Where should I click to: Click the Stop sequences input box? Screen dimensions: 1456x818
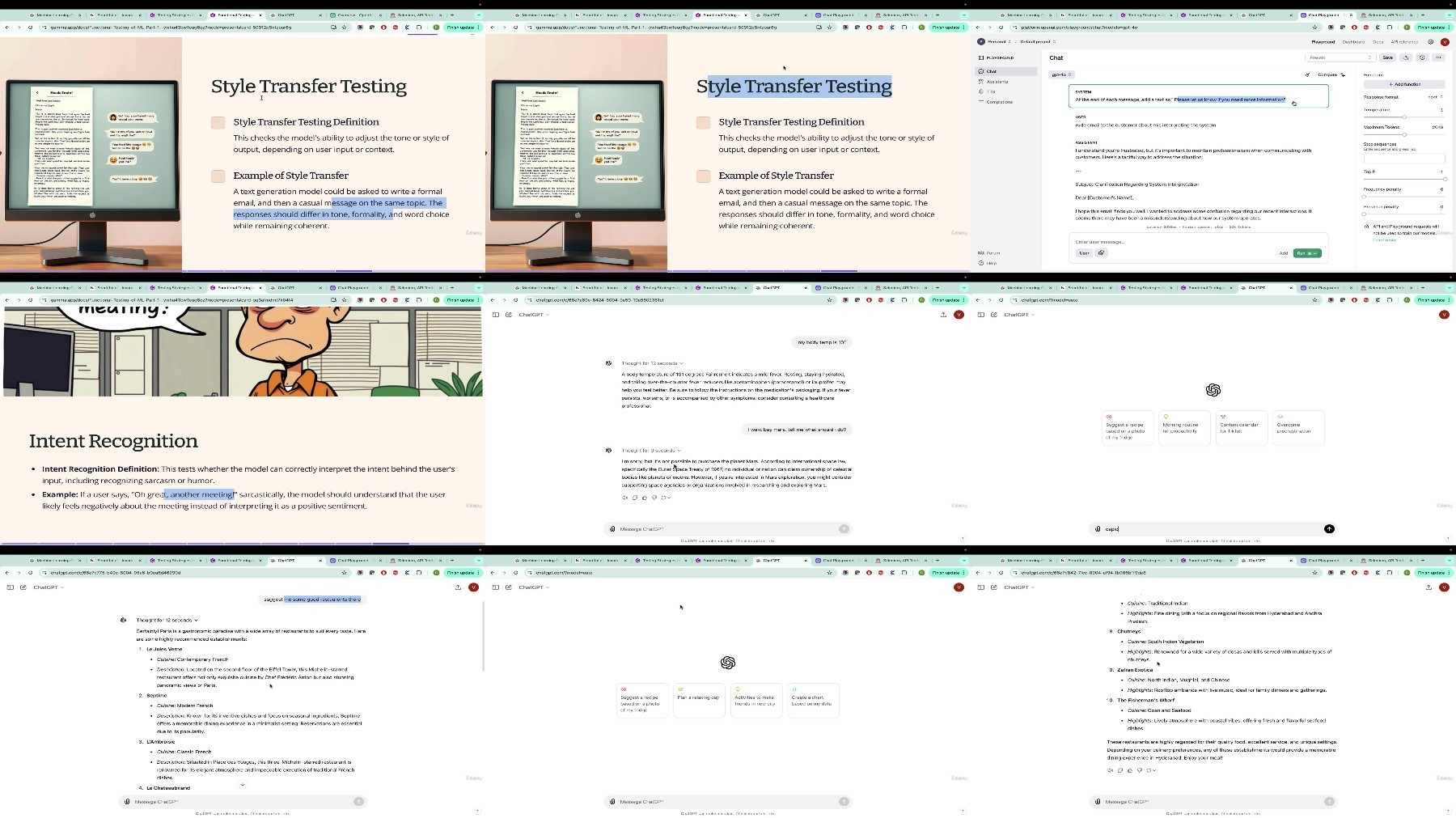click(1404, 159)
